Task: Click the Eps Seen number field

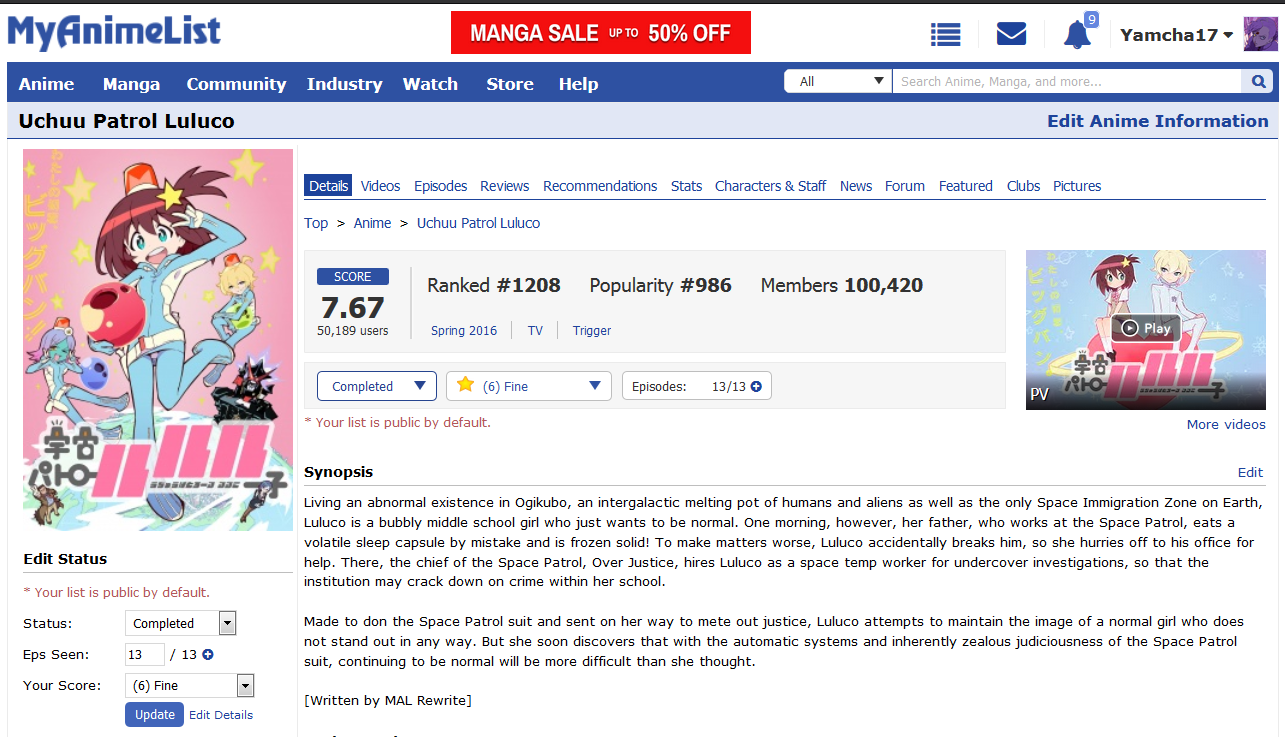Action: 145,655
